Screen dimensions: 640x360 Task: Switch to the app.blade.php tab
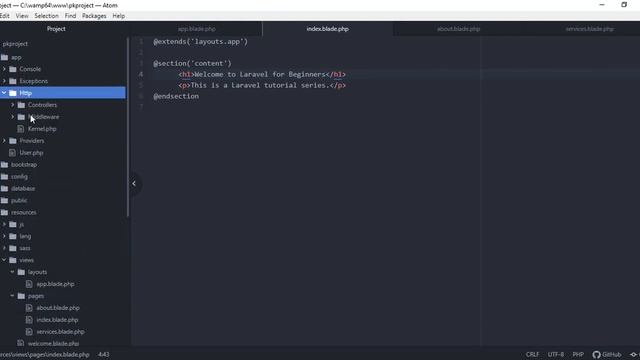click(x=197, y=29)
